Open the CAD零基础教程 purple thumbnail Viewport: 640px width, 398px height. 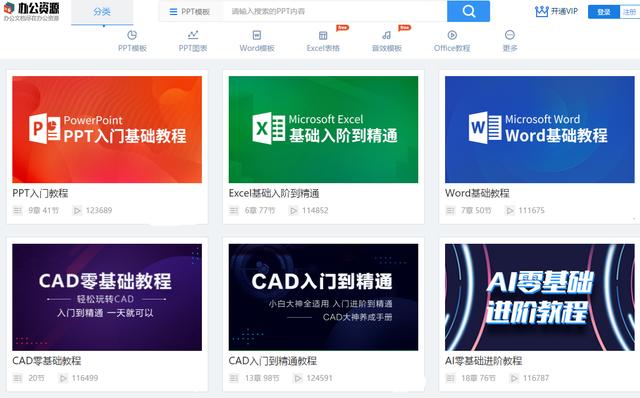pyautogui.click(x=107, y=297)
